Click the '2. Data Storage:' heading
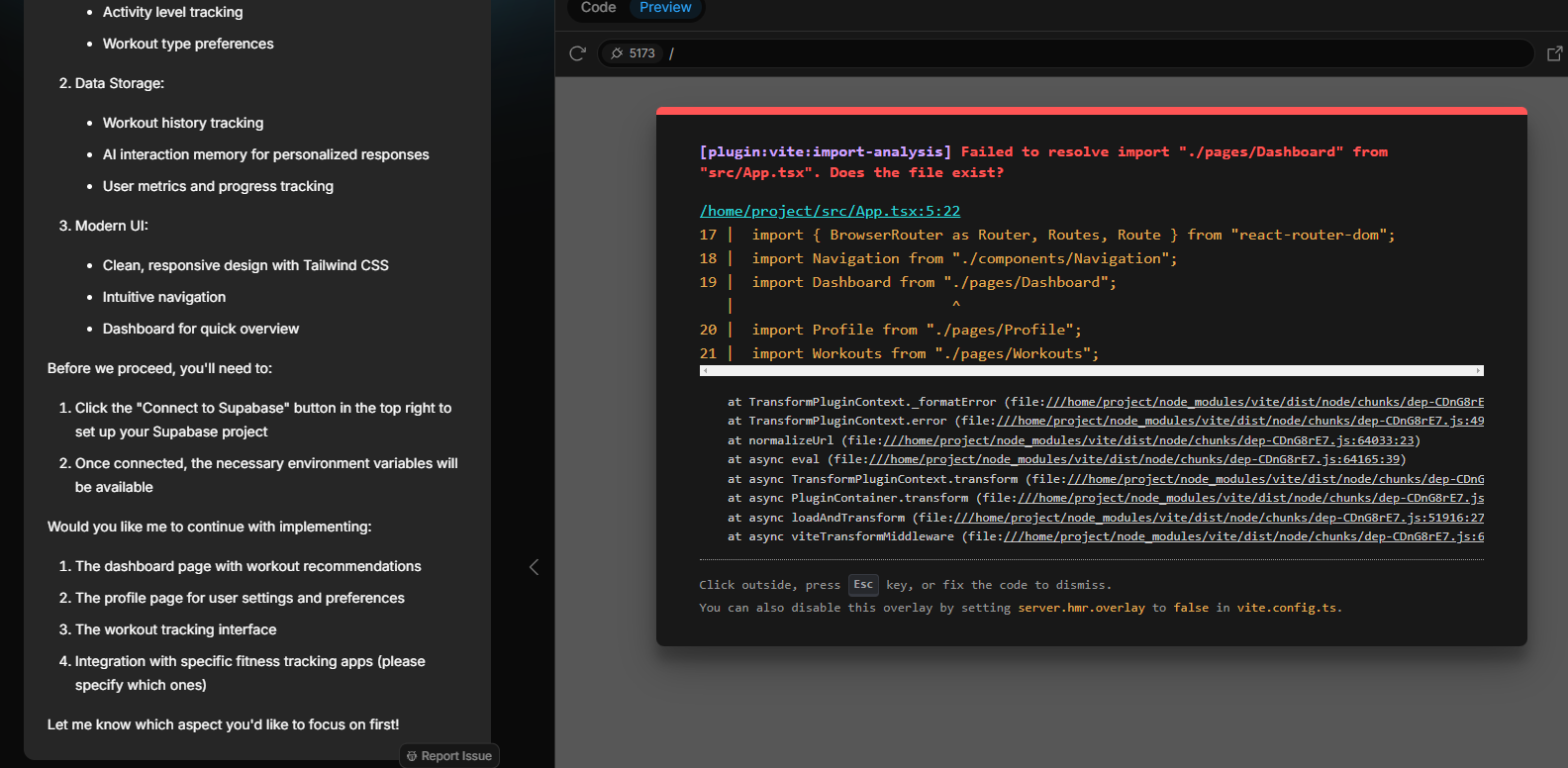 click(112, 83)
